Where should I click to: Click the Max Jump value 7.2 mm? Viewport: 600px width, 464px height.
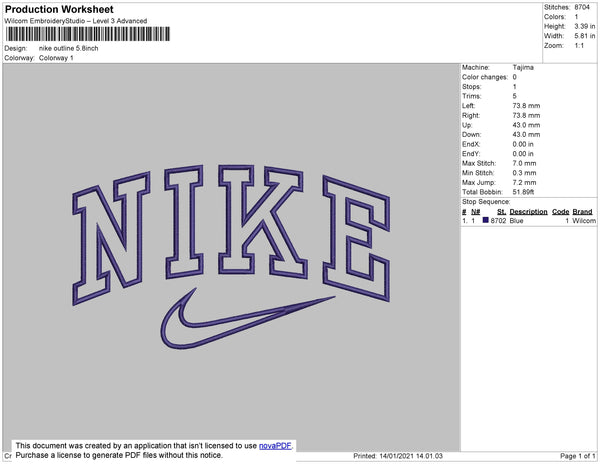click(525, 182)
